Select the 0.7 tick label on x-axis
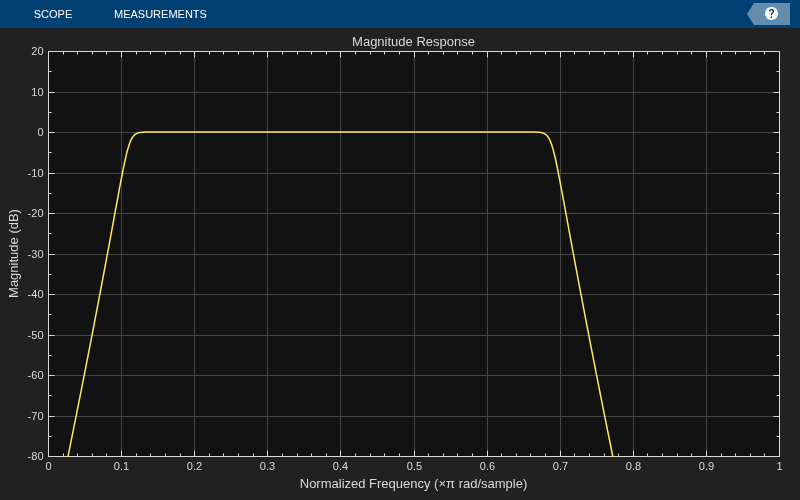 tap(560, 466)
